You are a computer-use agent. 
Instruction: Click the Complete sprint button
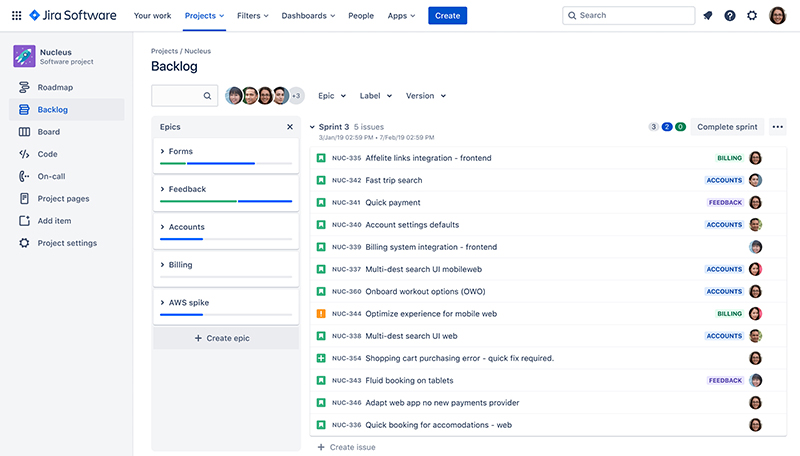tap(727, 127)
